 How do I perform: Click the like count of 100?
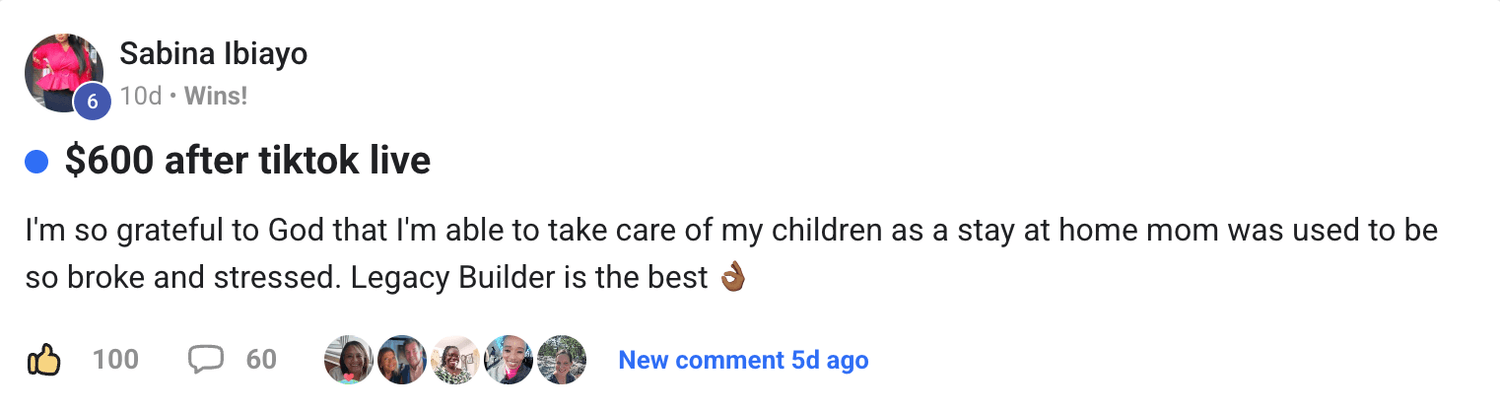click(115, 360)
